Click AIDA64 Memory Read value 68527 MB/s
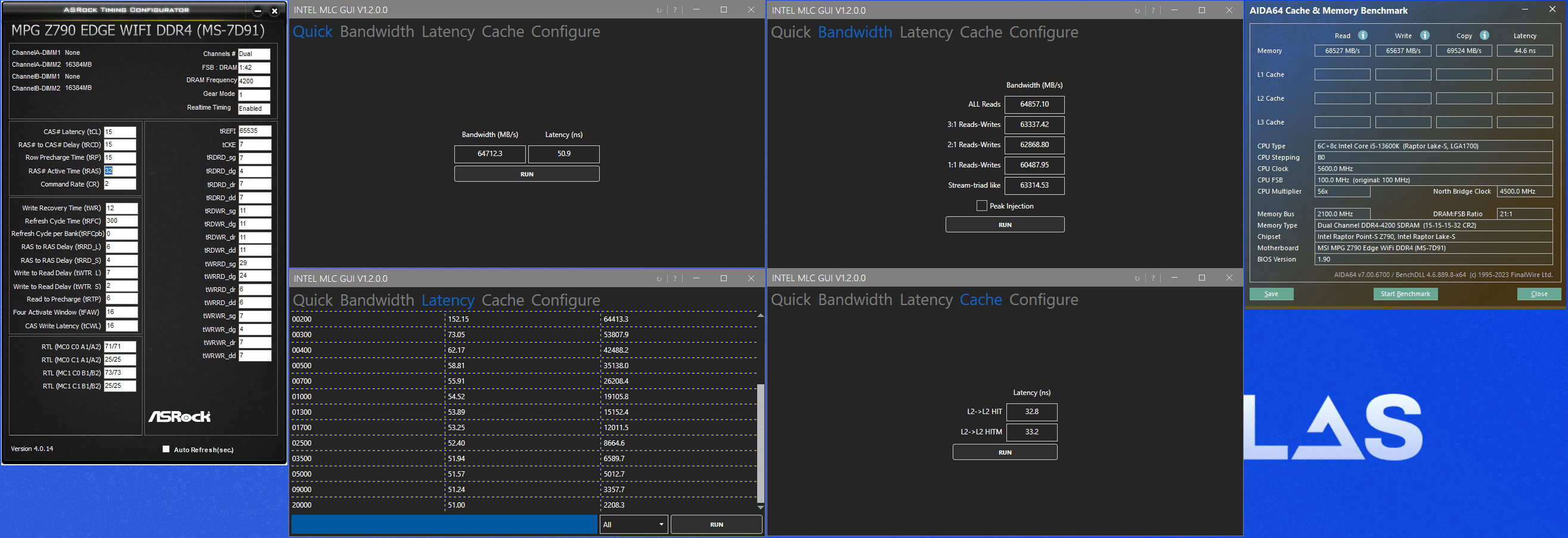Screen dimensions: 1568x538 pyautogui.click(x=1342, y=51)
